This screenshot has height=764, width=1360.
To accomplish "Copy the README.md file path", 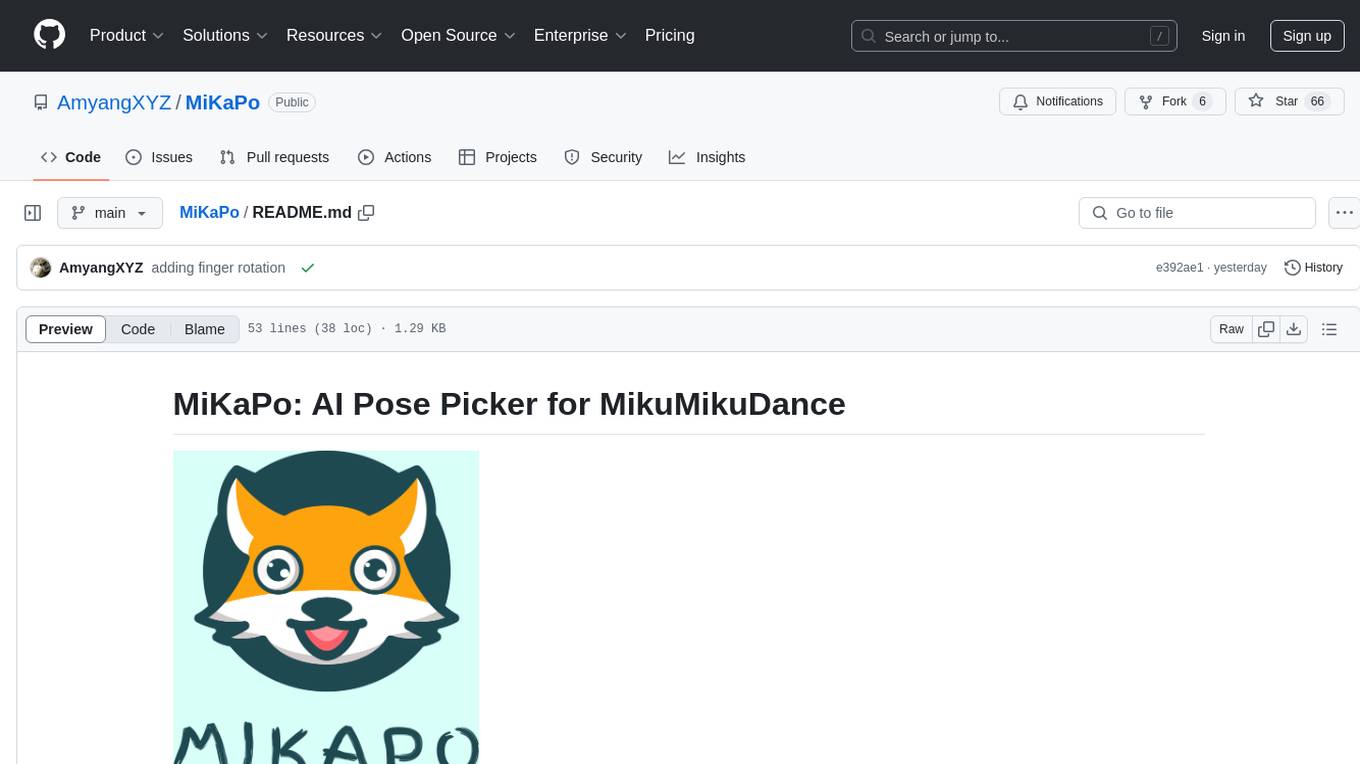I will 366,212.
